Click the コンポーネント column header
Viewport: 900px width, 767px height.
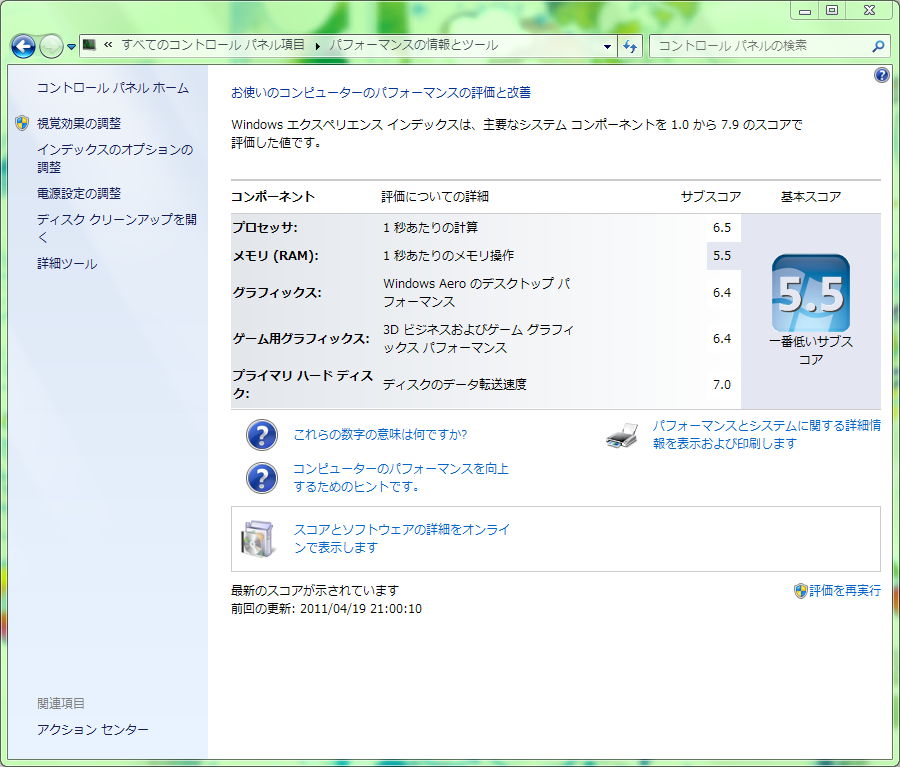[273, 197]
